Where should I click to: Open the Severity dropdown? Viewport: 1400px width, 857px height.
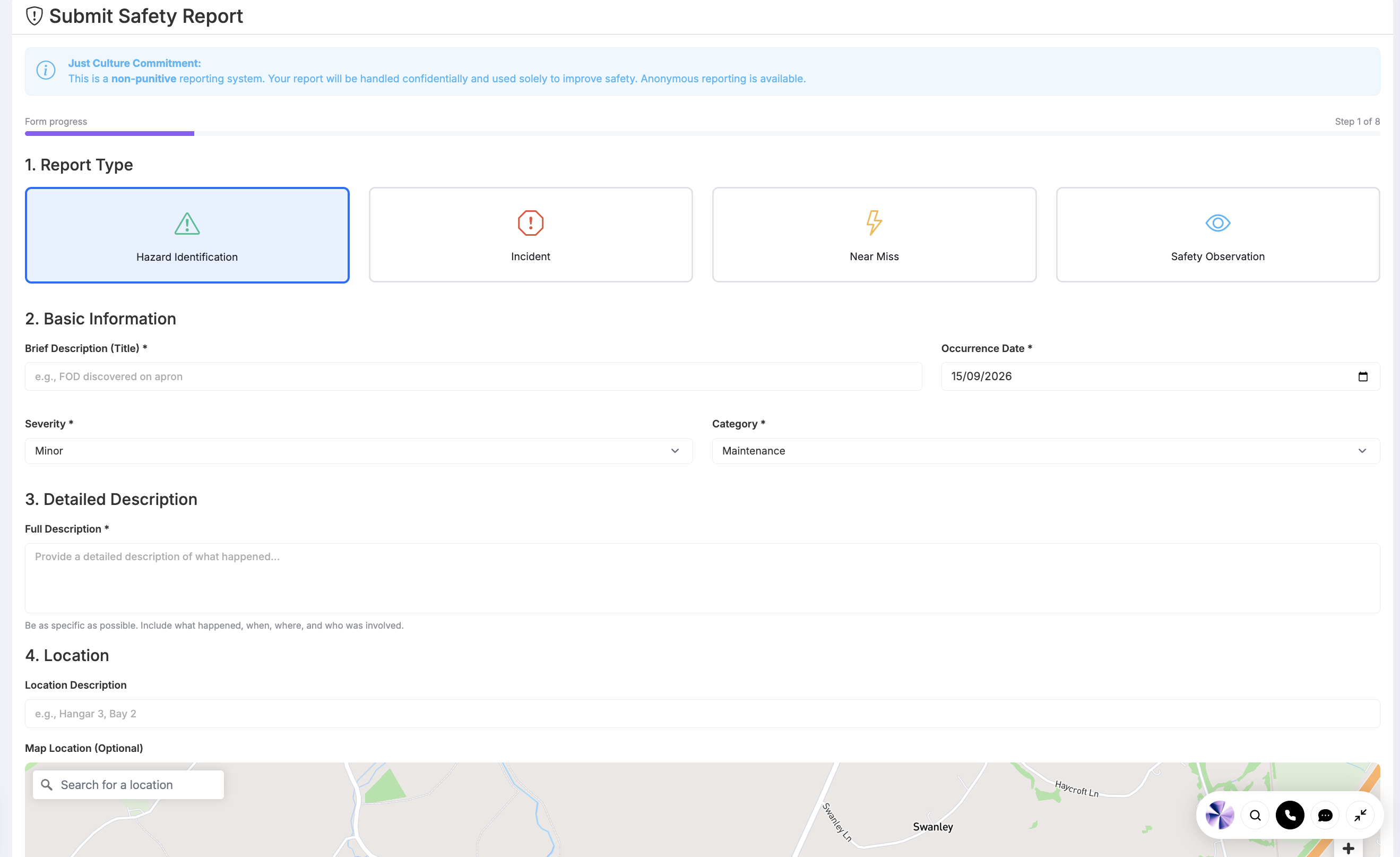coord(359,451)
